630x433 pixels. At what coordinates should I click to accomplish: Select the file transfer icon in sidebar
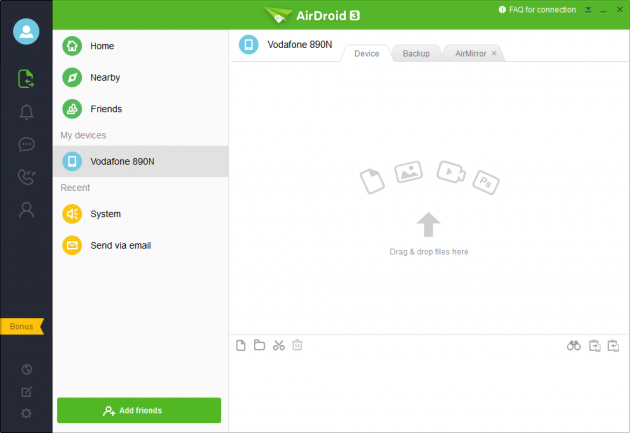[x=26, y=79]
